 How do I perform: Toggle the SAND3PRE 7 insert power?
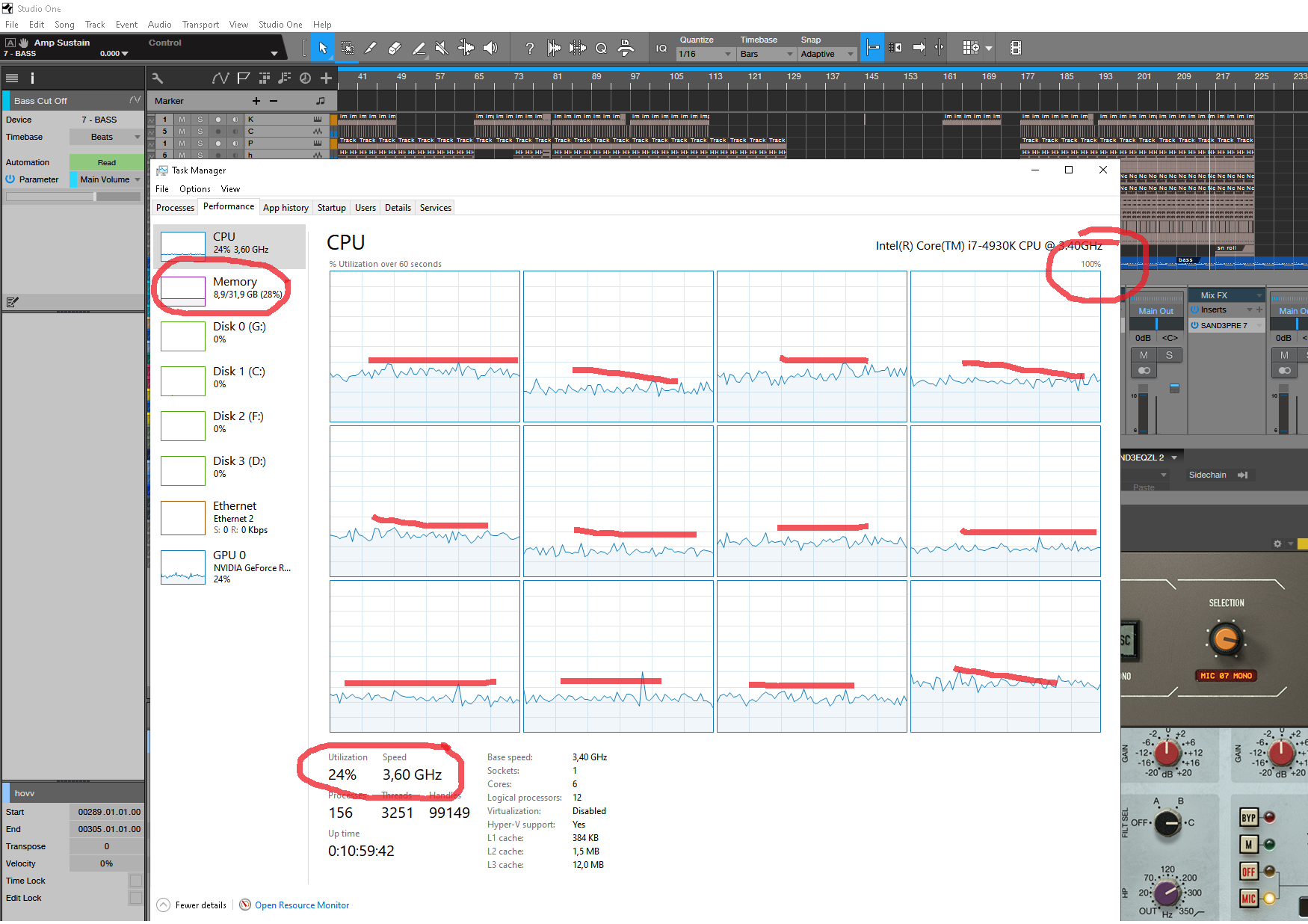pyautogui.click(x=1194, y=325)
